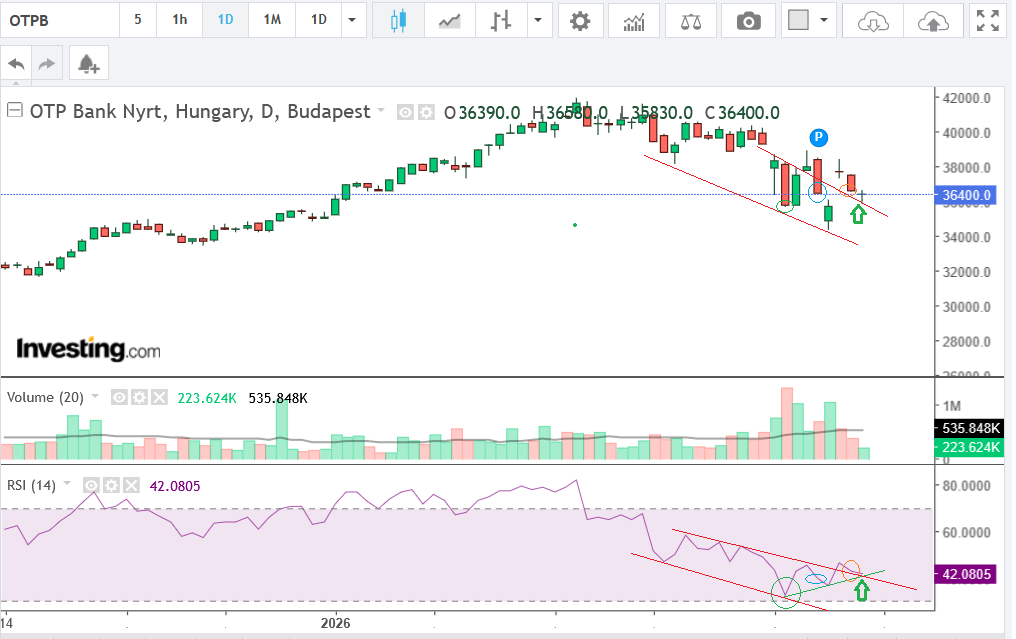Enter fullscreen chart mode

point(988,20)
